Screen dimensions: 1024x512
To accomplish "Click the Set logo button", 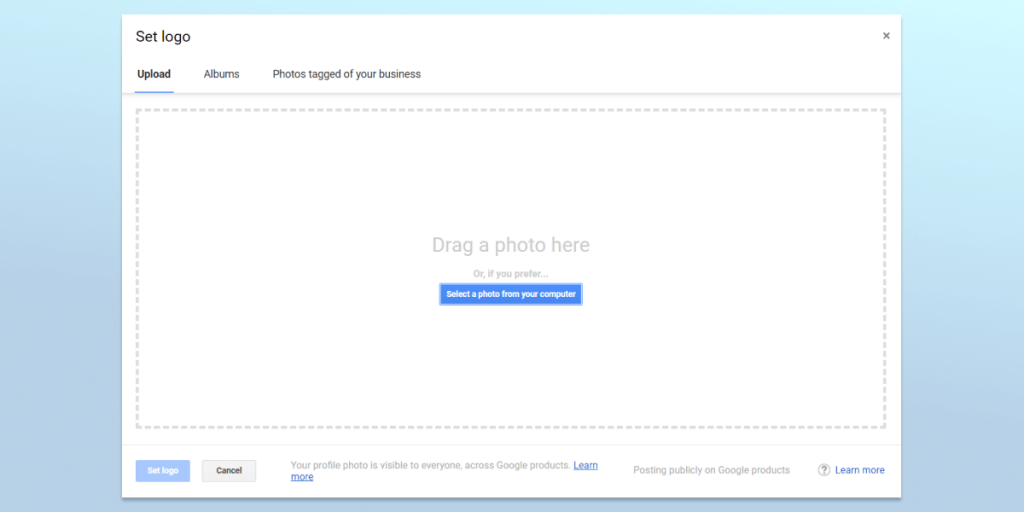I will 163,471.
